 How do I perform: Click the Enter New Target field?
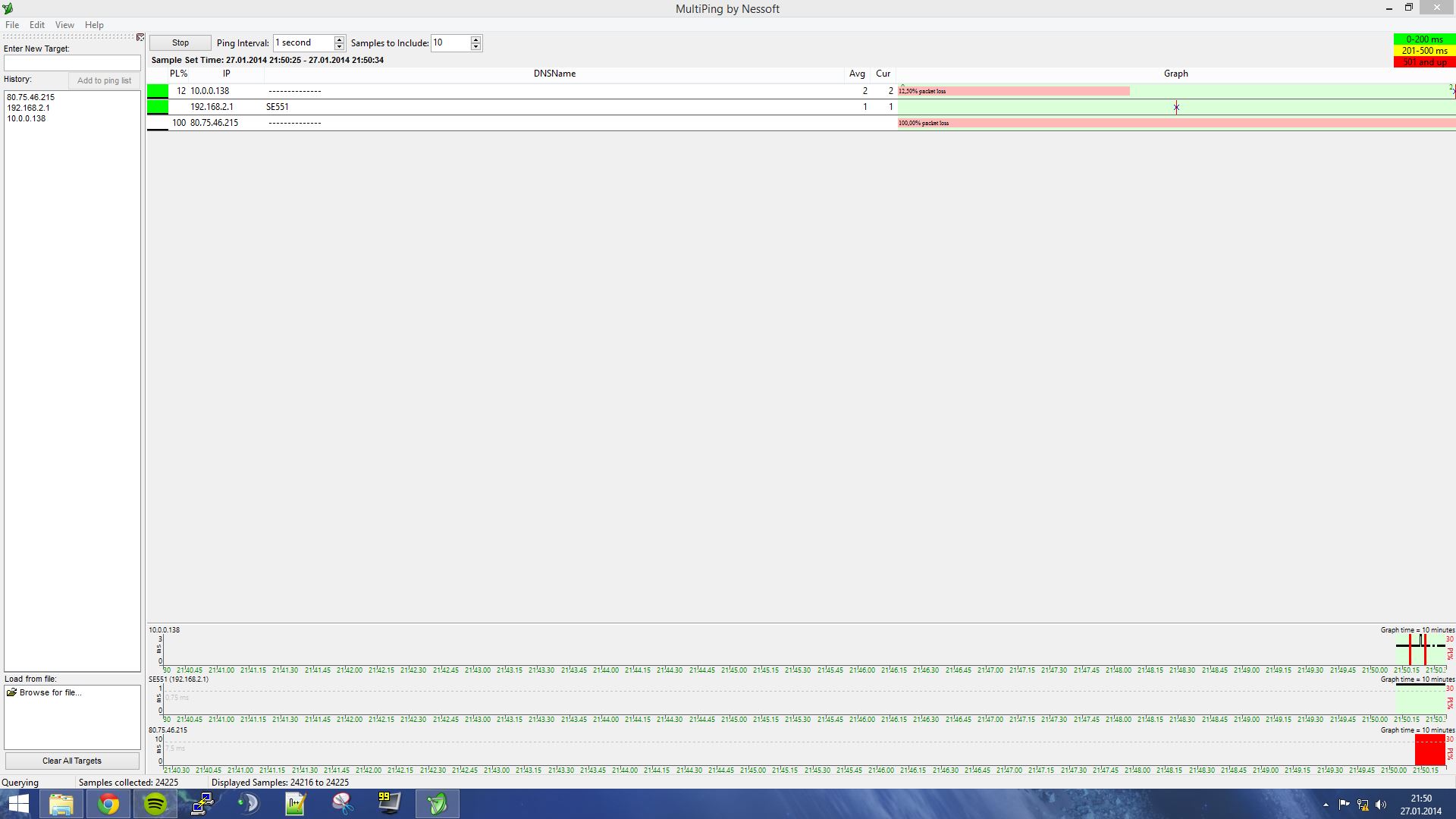[72, 63]
